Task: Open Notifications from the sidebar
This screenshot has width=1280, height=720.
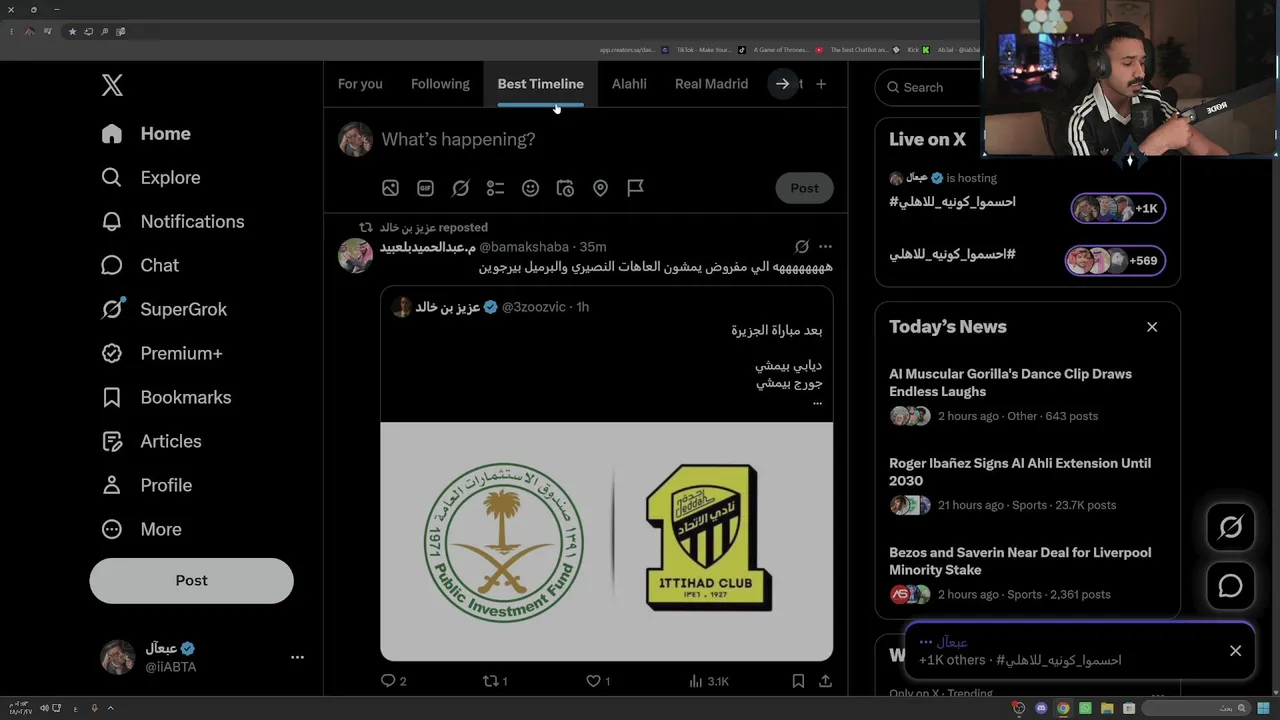Action: 173,222
